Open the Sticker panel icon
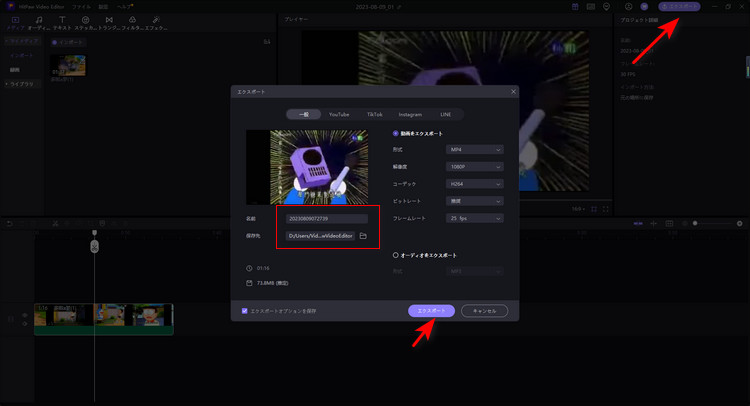This screenshot has width=750, height=406. [x=85, y=21]
